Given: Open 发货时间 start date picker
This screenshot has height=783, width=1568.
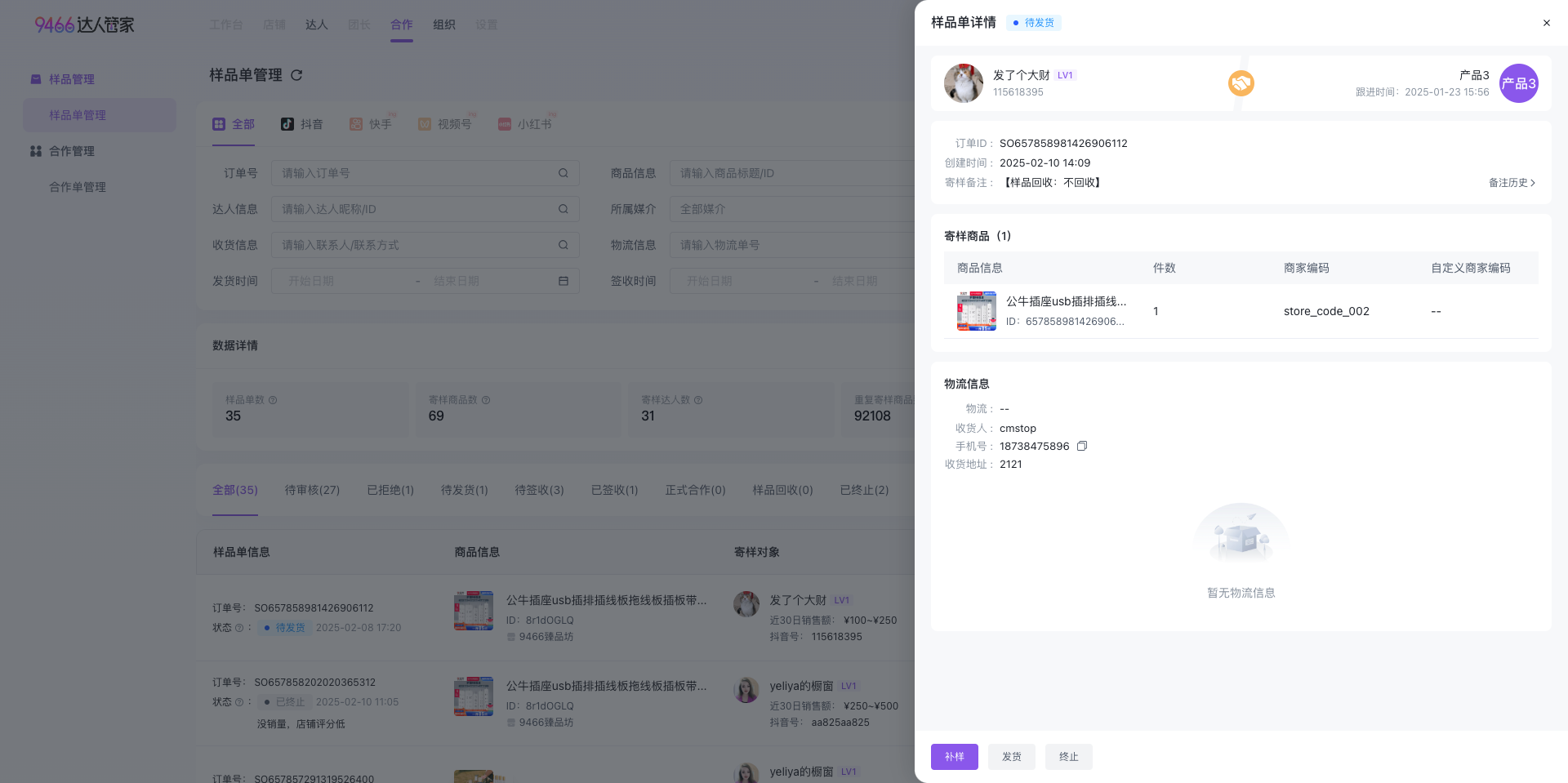Looking at the screenshot, I should coord(343,281).
